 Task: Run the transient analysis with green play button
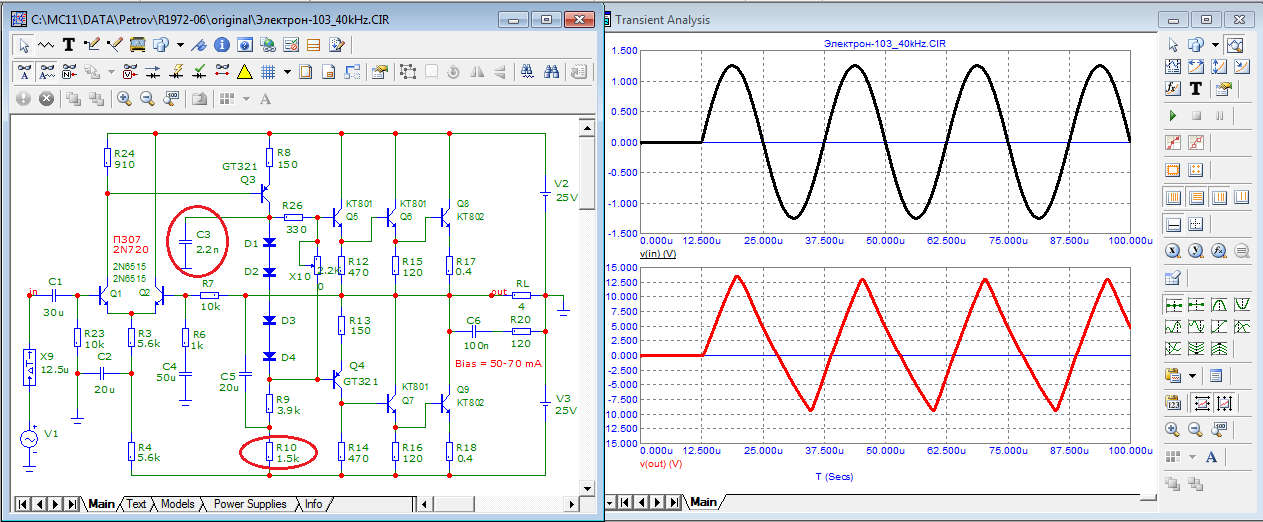[x=1173, y=116]
